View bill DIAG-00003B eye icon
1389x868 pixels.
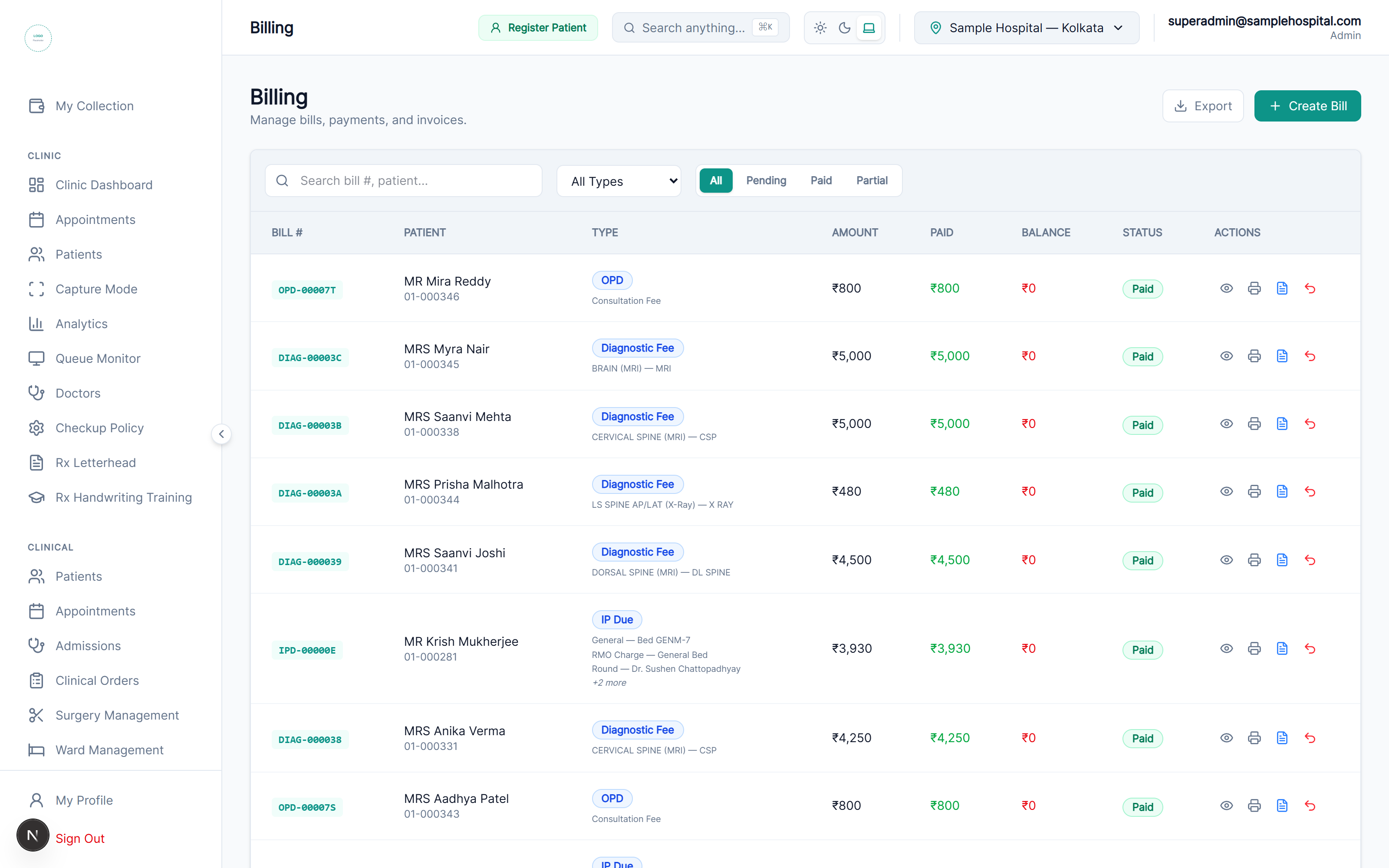coord(1226,424)
